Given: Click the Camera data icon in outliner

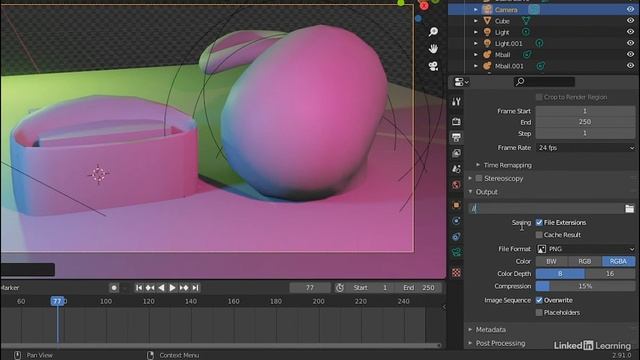Looking at the screenshot, I should (x=534, y=9).
